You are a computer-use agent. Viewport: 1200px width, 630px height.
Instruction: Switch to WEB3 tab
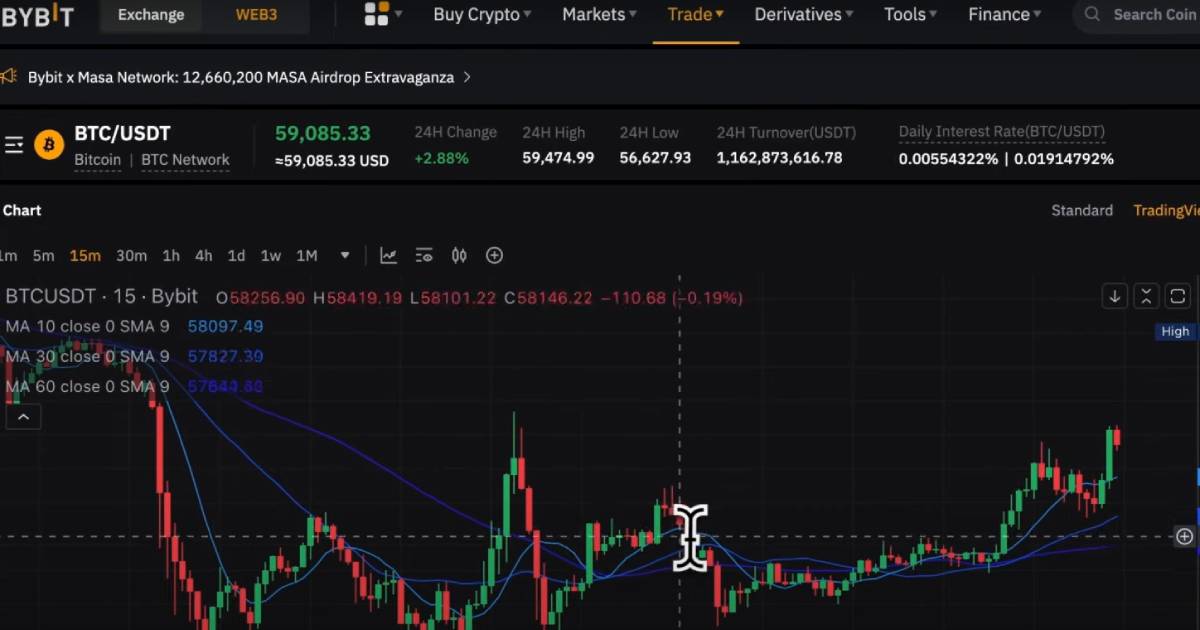coord(257,15)
